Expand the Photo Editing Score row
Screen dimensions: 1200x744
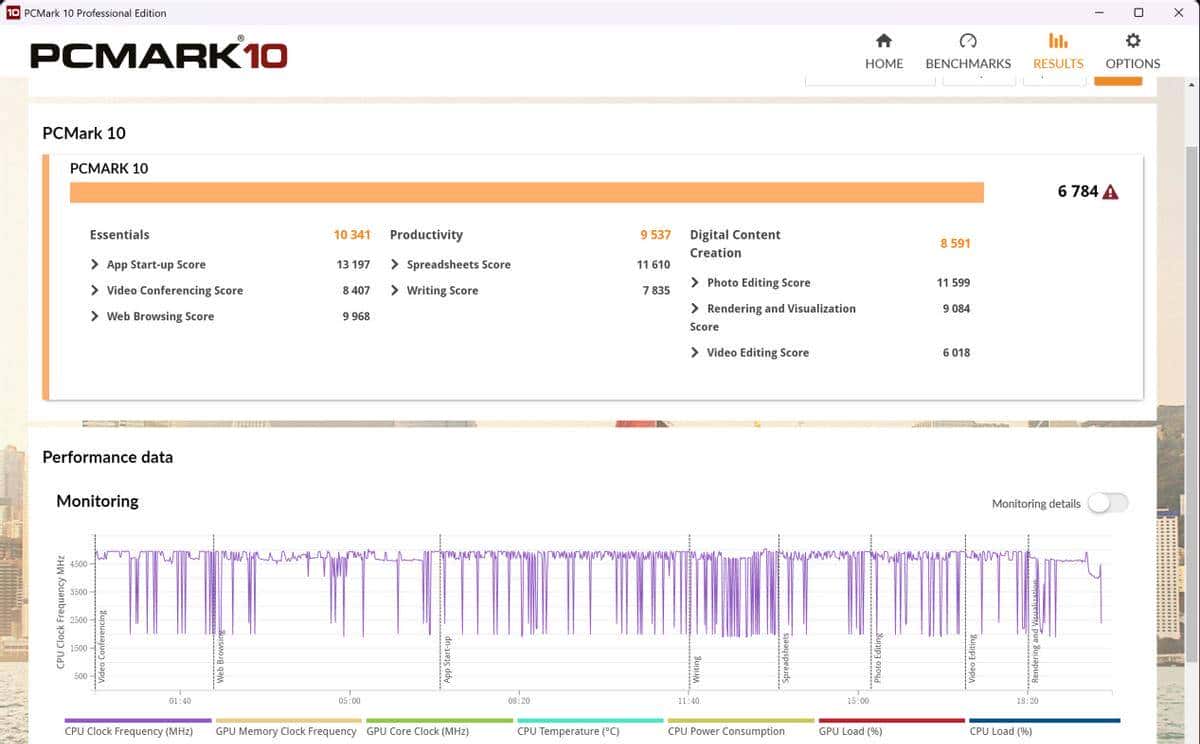[696, 283]
